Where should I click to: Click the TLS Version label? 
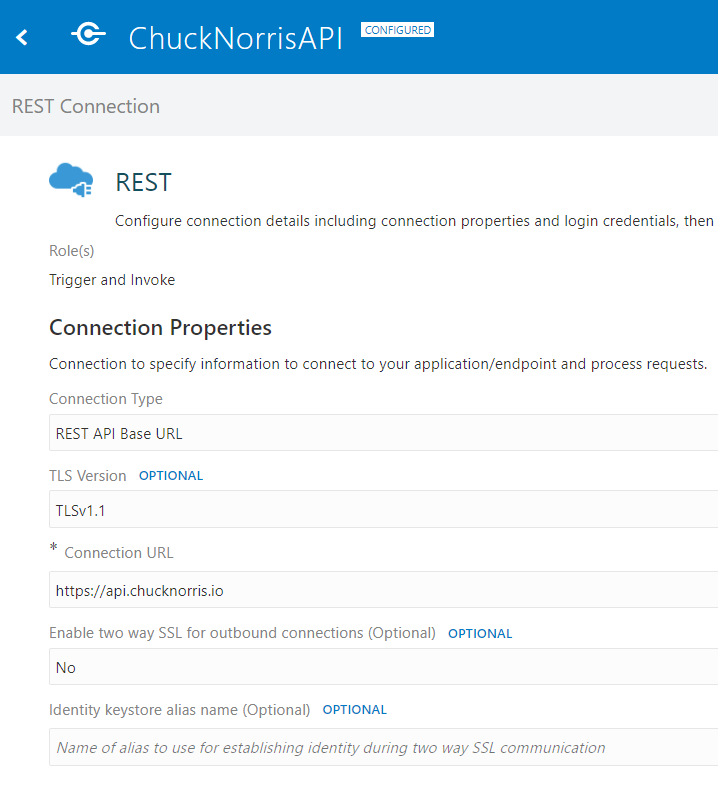click(88, 476)
